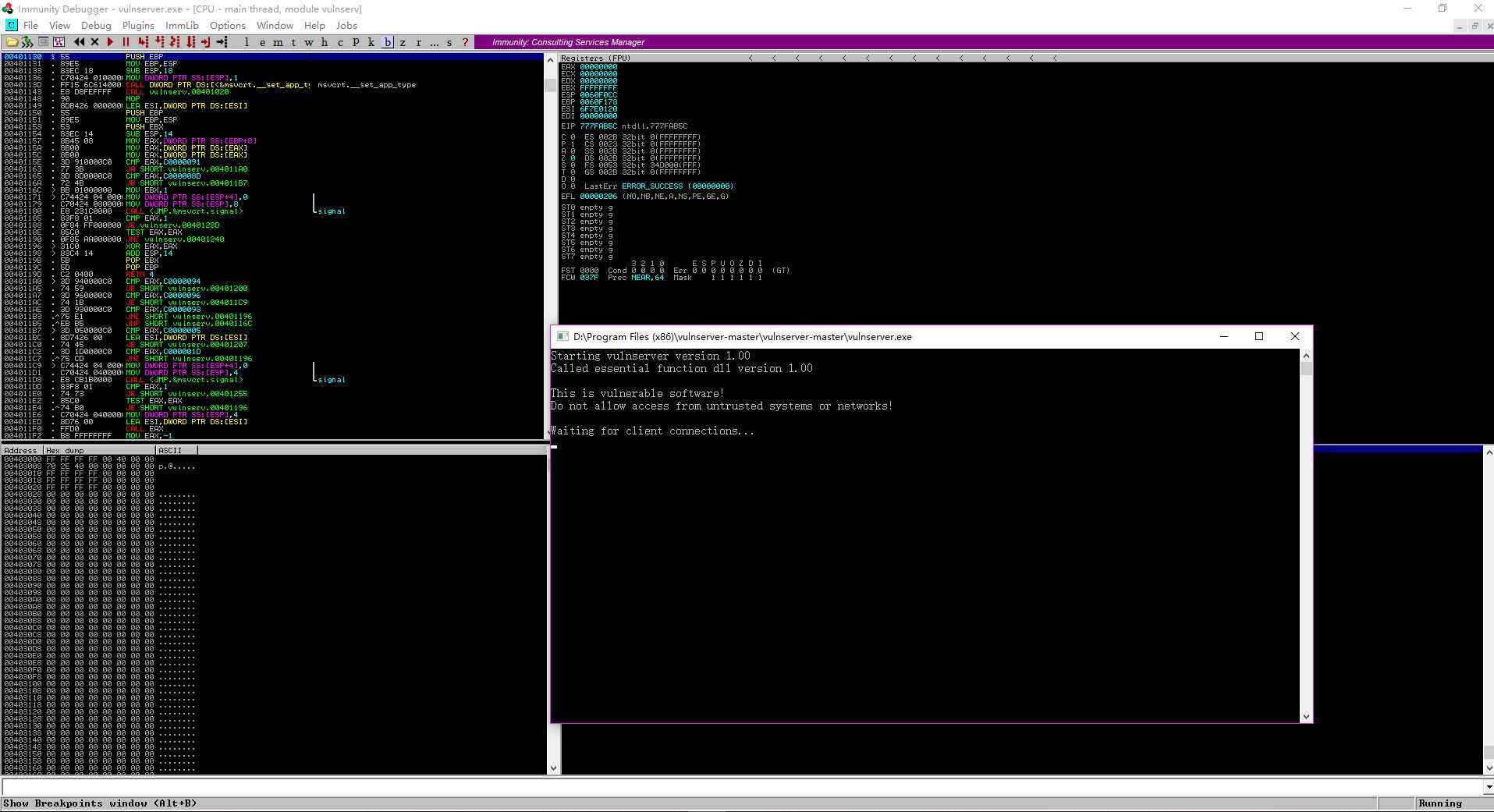Open the Help menu
The width and height of the screenshot is (1494, 812).
[x=314, y=26]
